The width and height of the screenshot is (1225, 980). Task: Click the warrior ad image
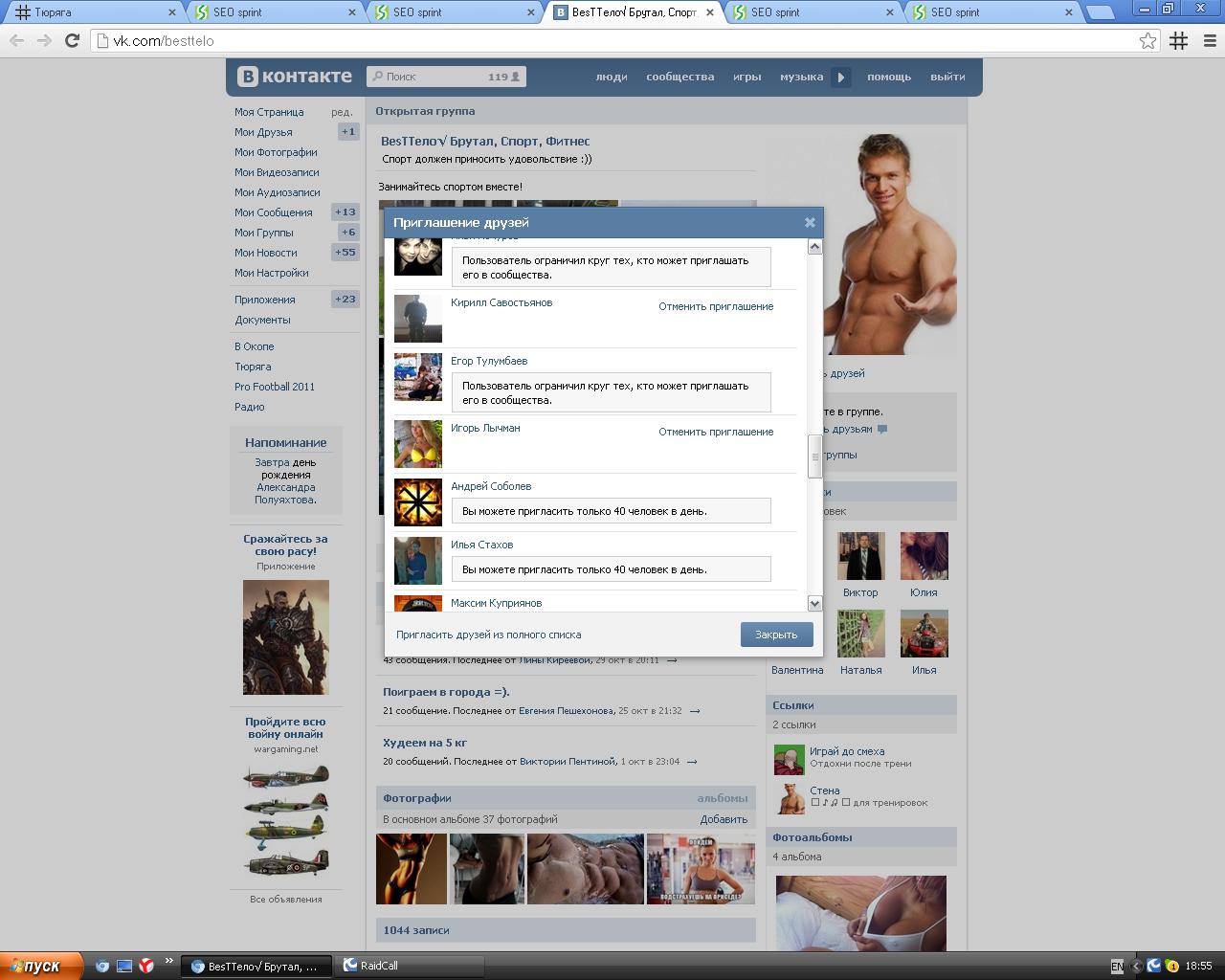[285, 637]
